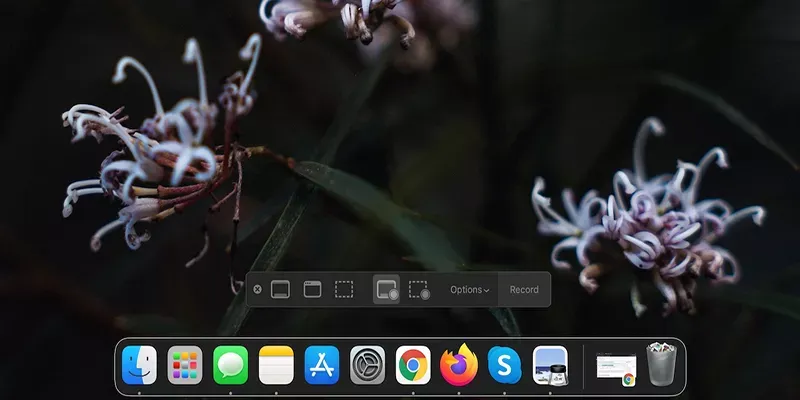Select Capture Entire Screen mode
Image resolution: width=800 pixels, height=400 pixels.
point(281,290)
